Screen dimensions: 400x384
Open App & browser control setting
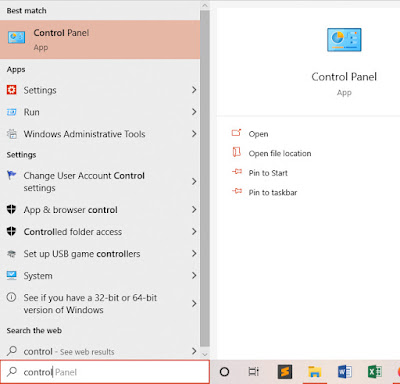[x=100, y=209]
